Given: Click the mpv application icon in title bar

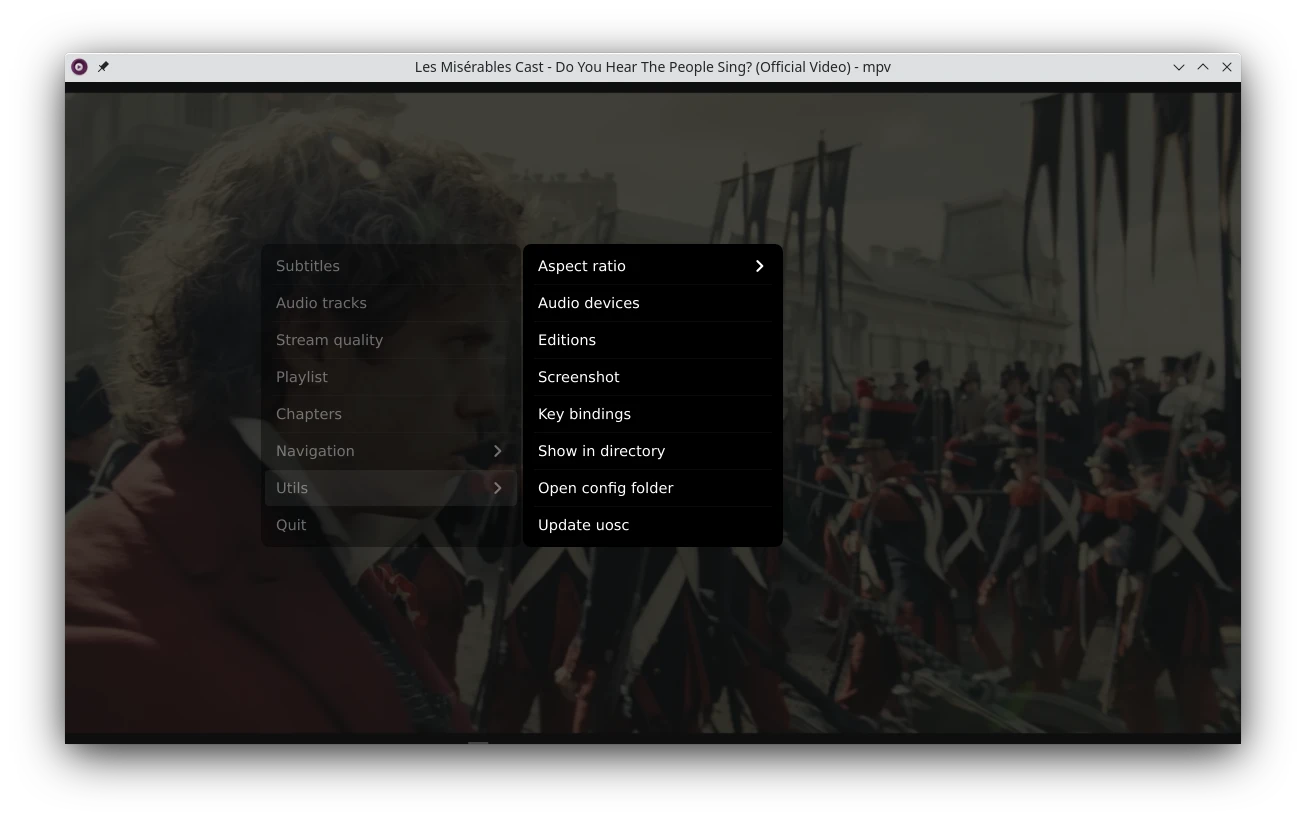Looking at the screenshot, I should click(x=79, y=67).
